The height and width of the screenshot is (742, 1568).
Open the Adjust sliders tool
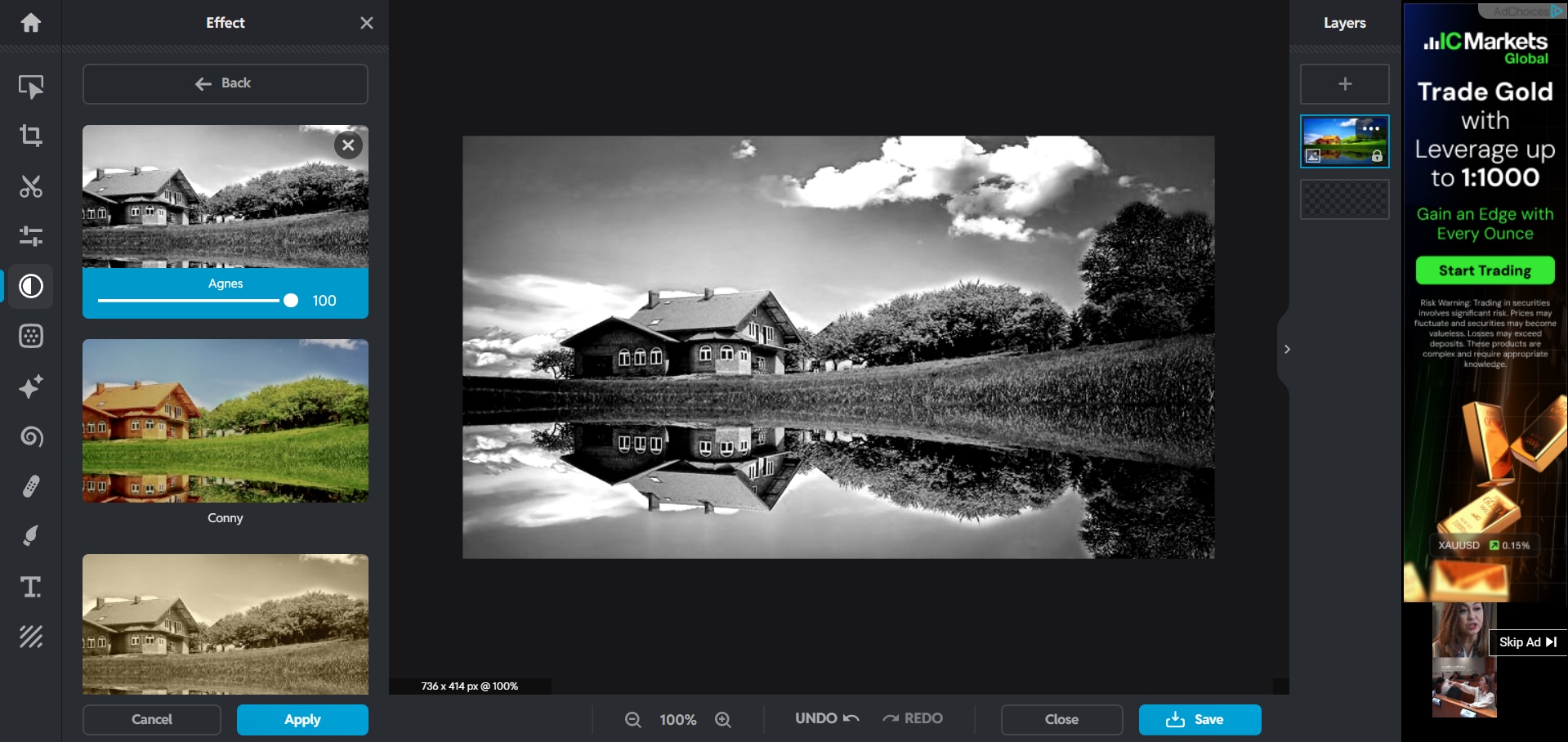coord(31,236)
